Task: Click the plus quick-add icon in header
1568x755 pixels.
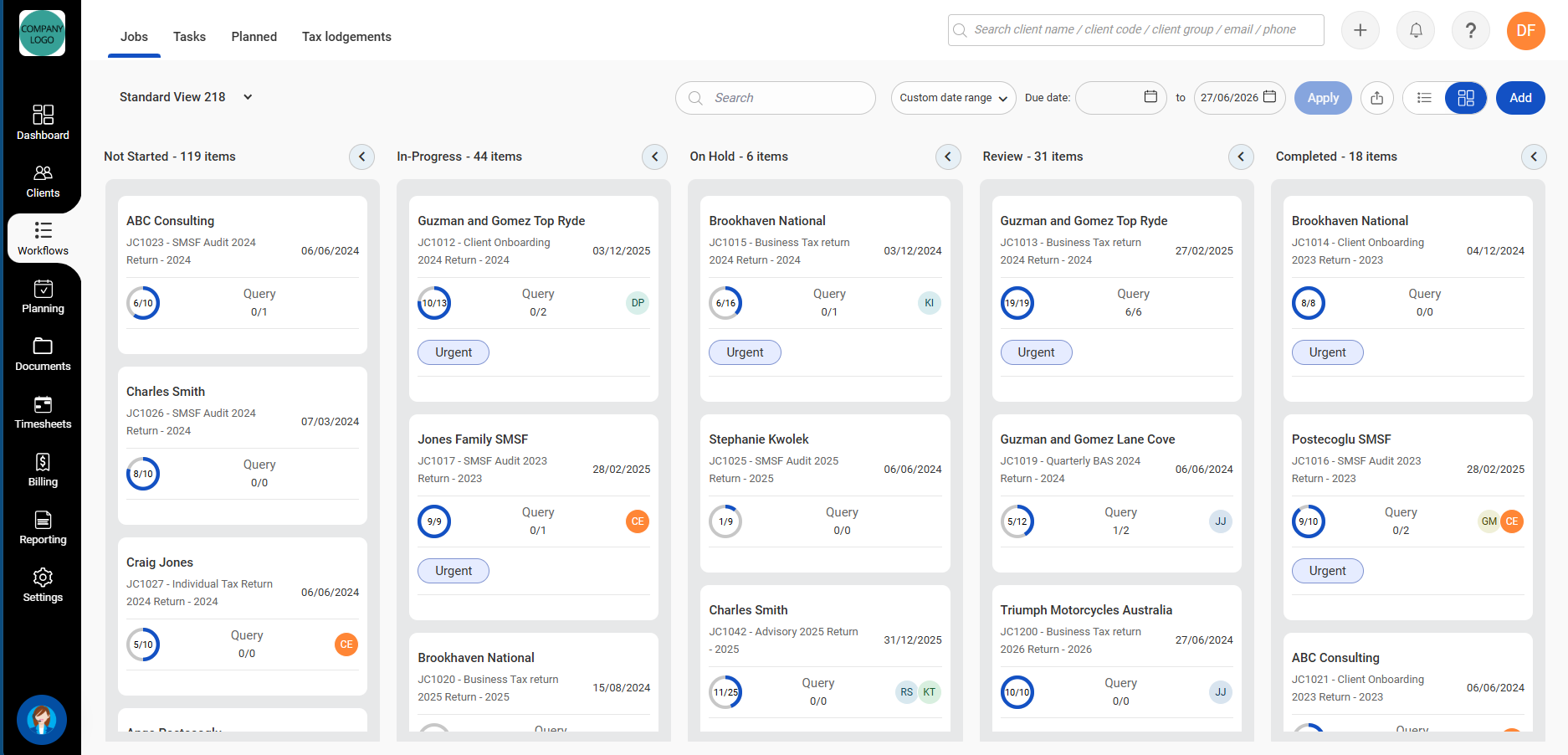Action: 1360,31
